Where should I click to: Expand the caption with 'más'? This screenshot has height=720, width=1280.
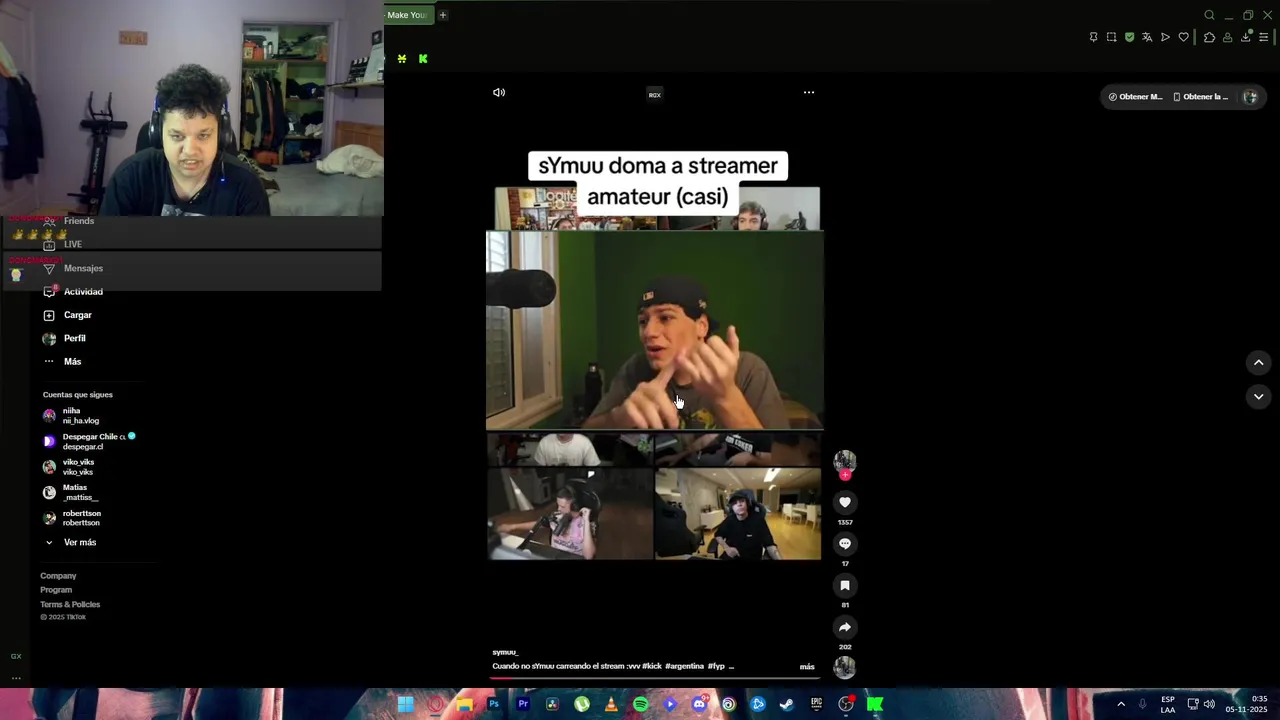807,667
